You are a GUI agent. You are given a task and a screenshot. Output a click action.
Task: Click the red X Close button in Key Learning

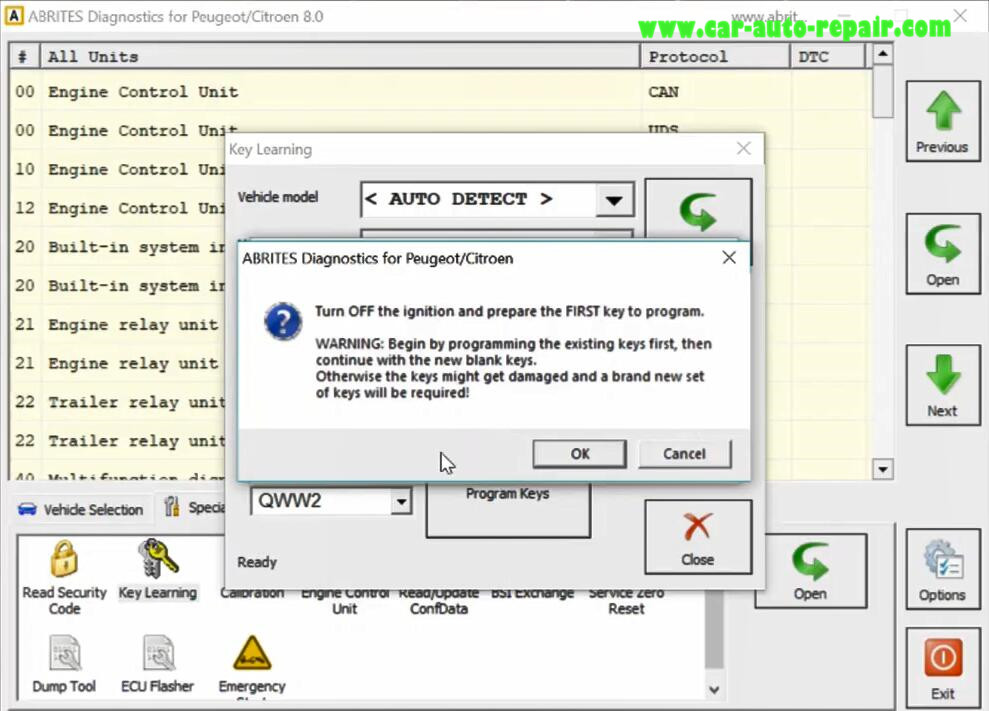[698, 537]
